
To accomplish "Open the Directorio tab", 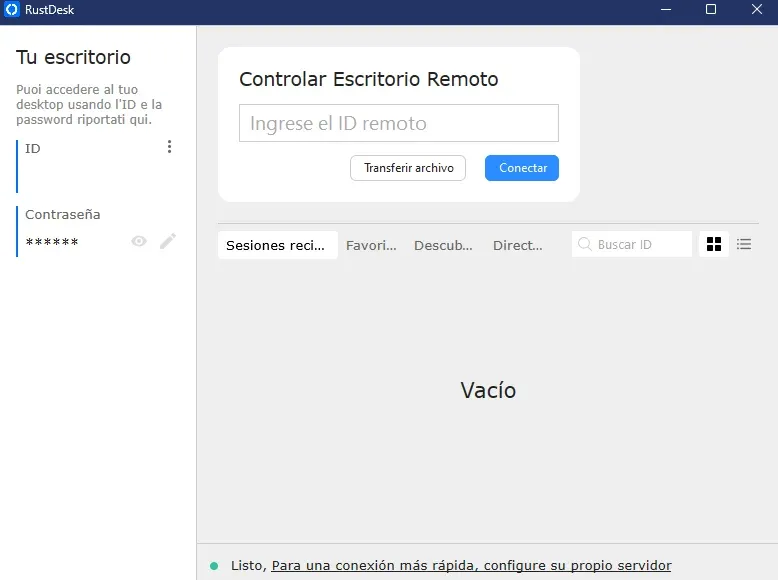I will click(x=518, y=245).
